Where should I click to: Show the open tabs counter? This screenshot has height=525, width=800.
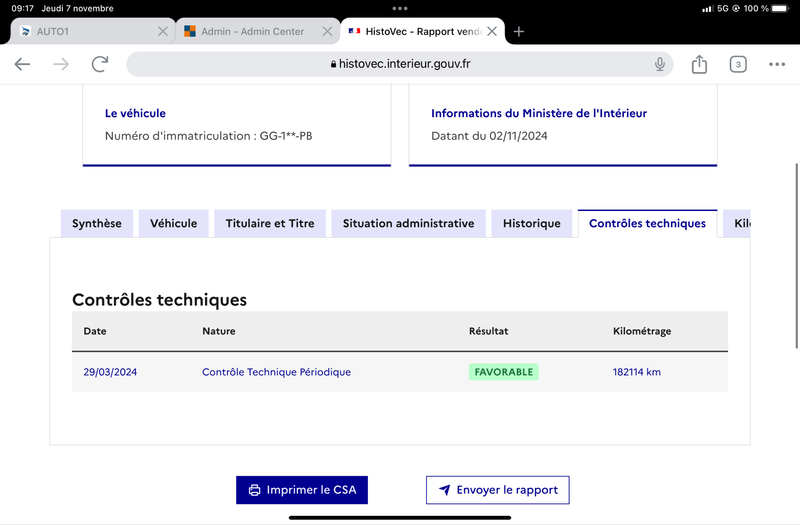pyautogui.click(x=738, y=64)
